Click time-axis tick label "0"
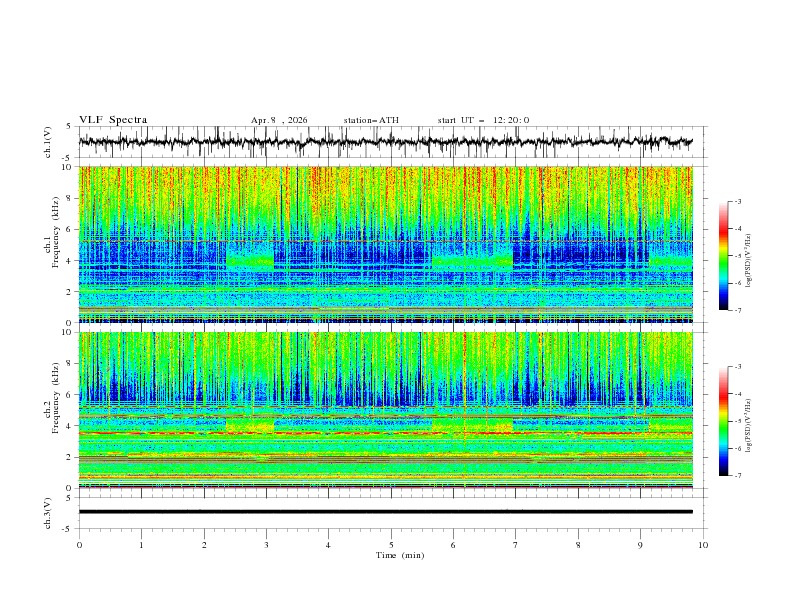This screenshot has width=792, height=612. pyautogui.click(x=79, y=545)
